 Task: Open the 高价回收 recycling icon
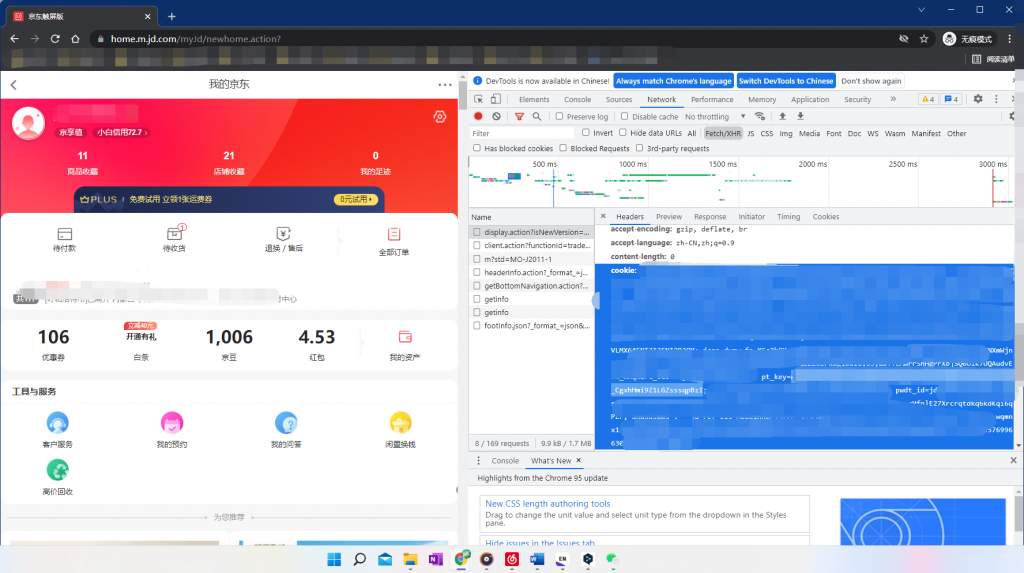click(x=57, y=470)
